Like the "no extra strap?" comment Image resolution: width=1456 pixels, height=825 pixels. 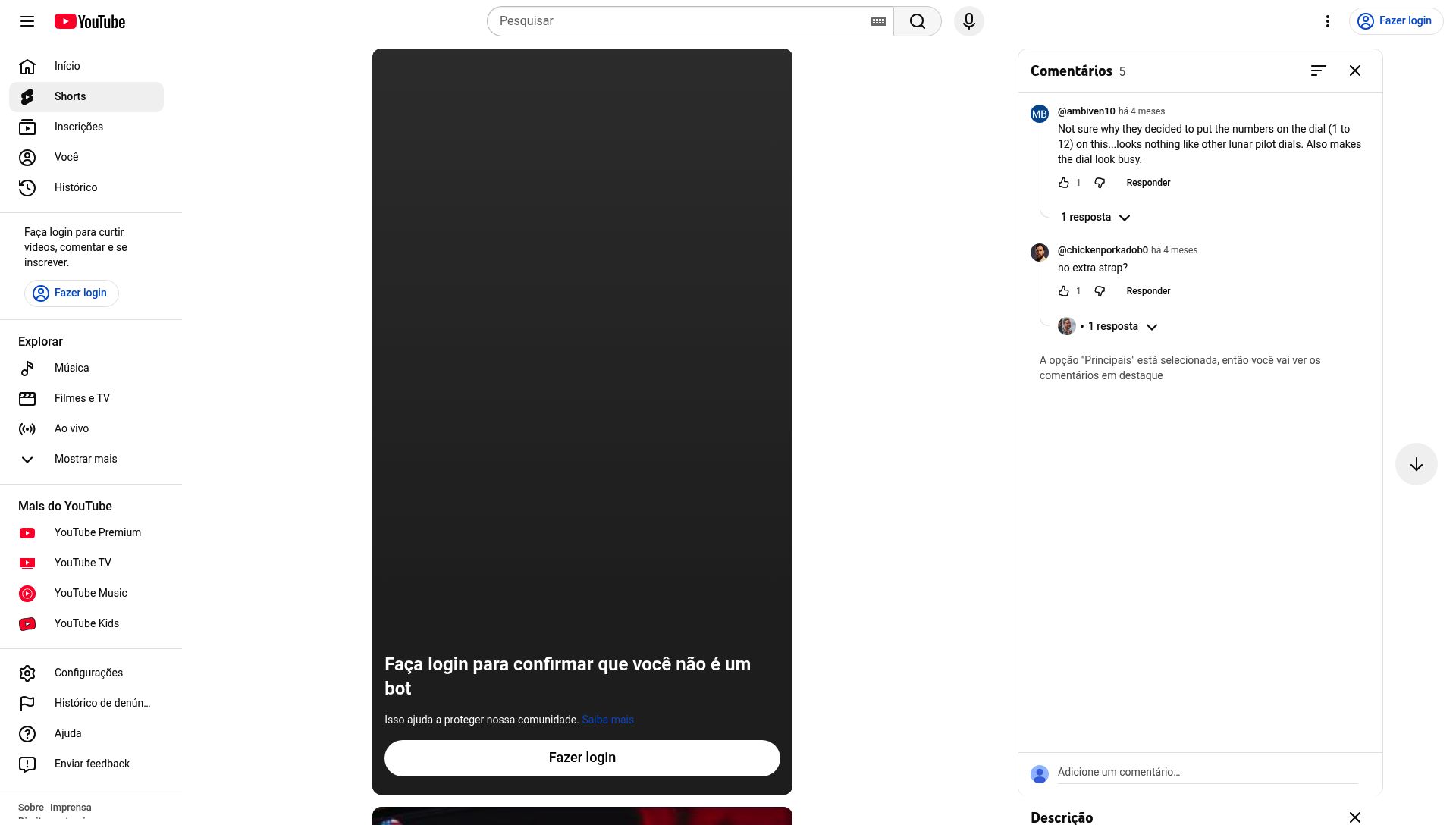(1064, 291)
